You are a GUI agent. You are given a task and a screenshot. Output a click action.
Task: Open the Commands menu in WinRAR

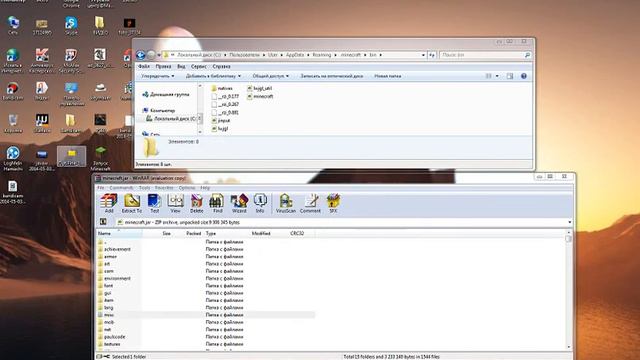(121, 188)
